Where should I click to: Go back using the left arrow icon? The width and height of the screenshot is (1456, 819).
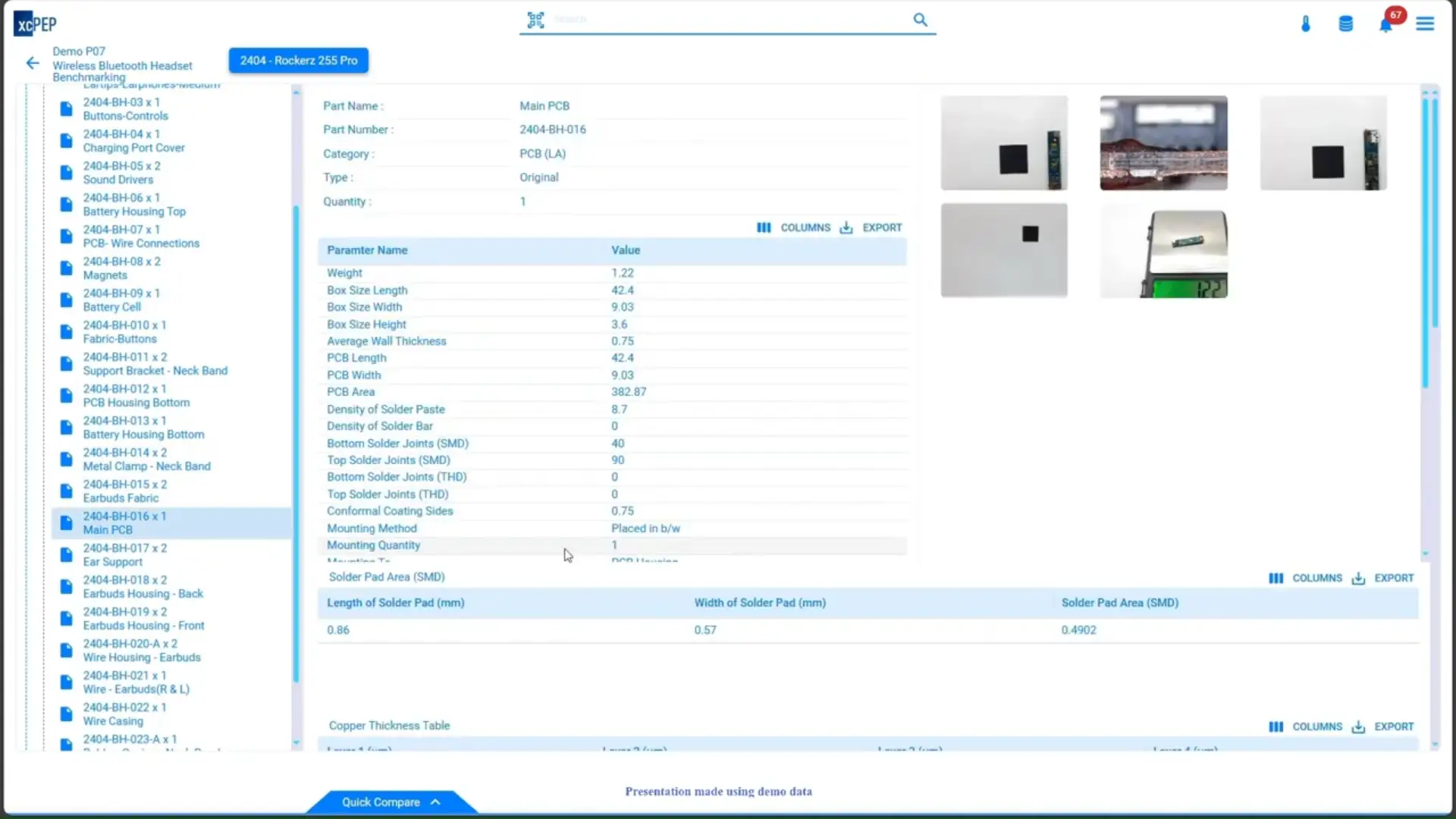(x=33, y=64)
